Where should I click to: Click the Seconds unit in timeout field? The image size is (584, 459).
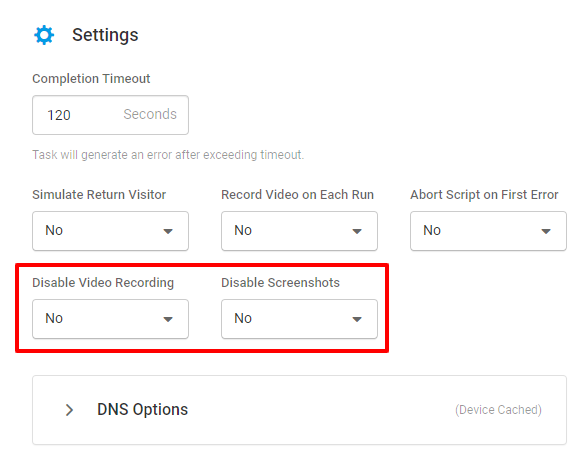click(x=150, y=114)
